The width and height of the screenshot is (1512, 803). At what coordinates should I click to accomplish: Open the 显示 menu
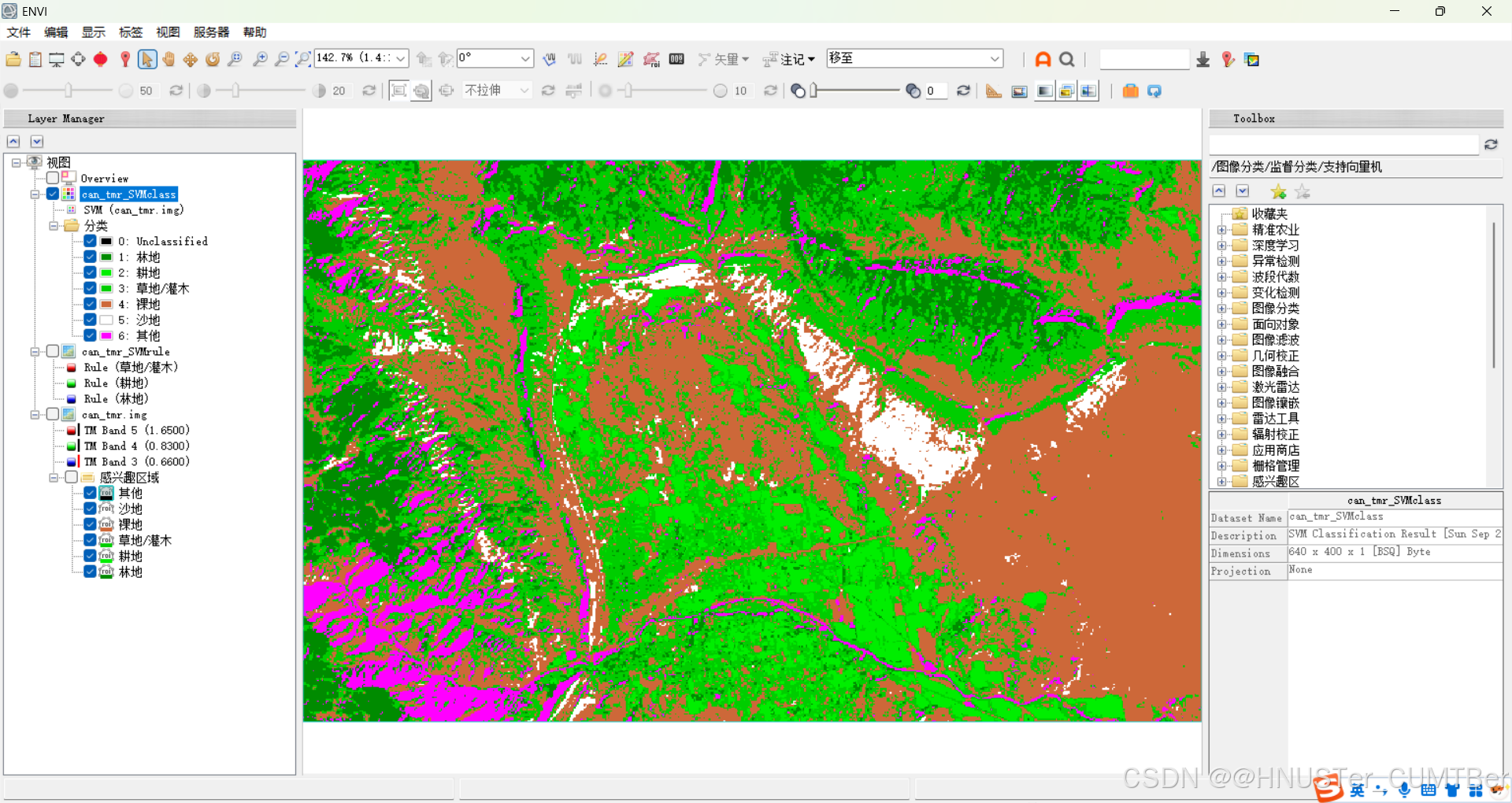click(94, 32)
